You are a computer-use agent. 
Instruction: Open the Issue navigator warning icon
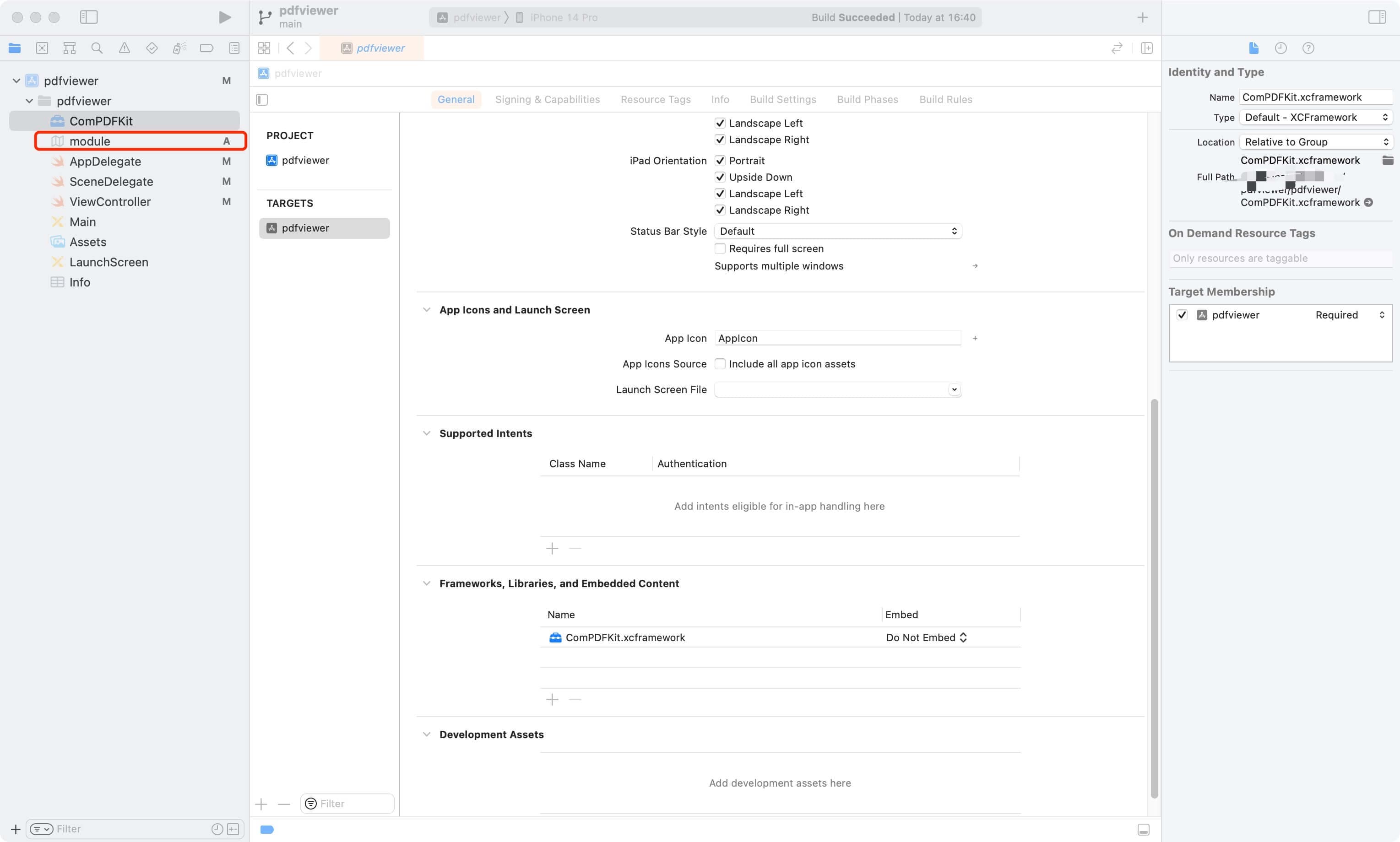coord(124,48)
